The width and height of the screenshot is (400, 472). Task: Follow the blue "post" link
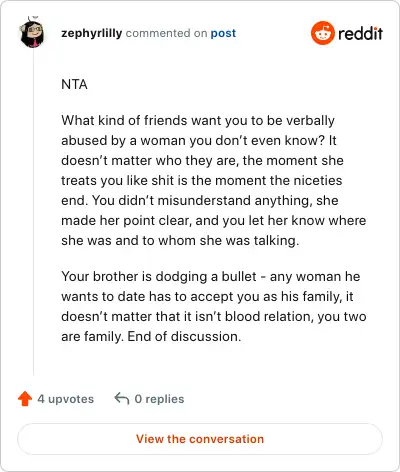(x=223, y=33)
